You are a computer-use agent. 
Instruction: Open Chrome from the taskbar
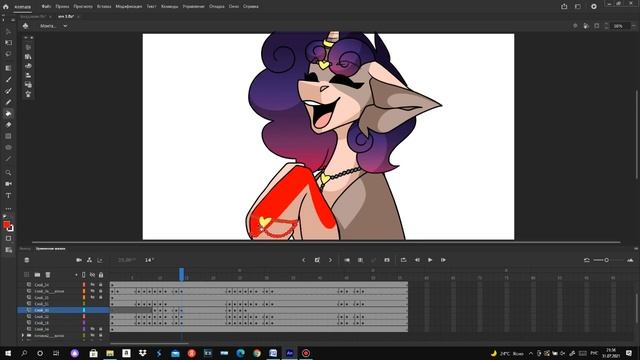point(257,353)
